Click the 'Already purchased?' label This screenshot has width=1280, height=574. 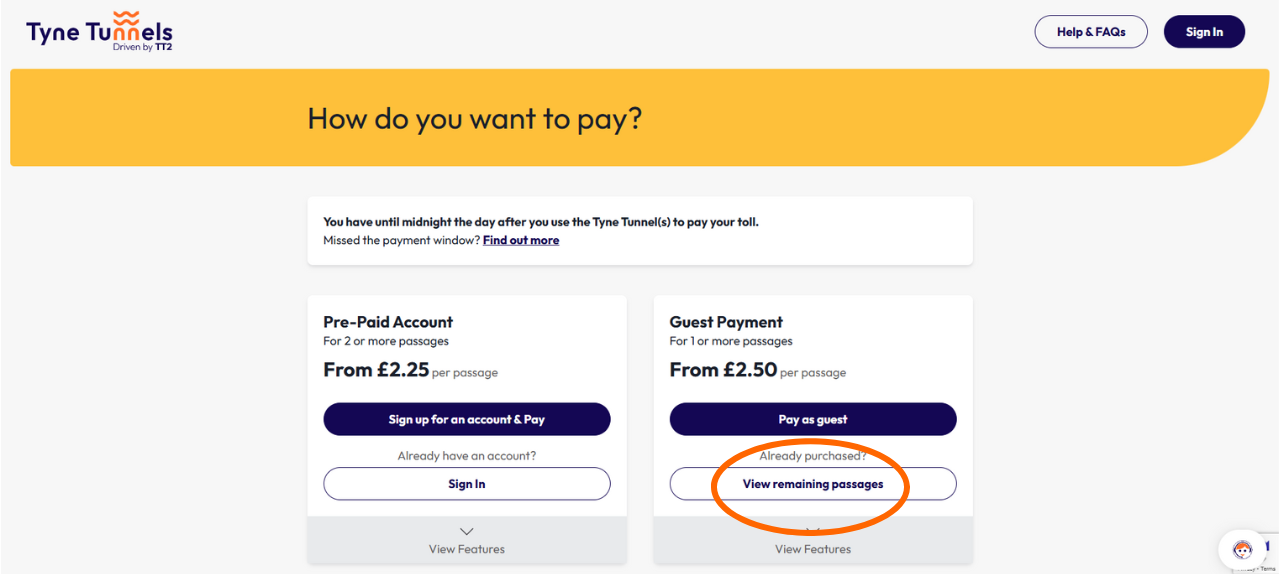(813, 456)
